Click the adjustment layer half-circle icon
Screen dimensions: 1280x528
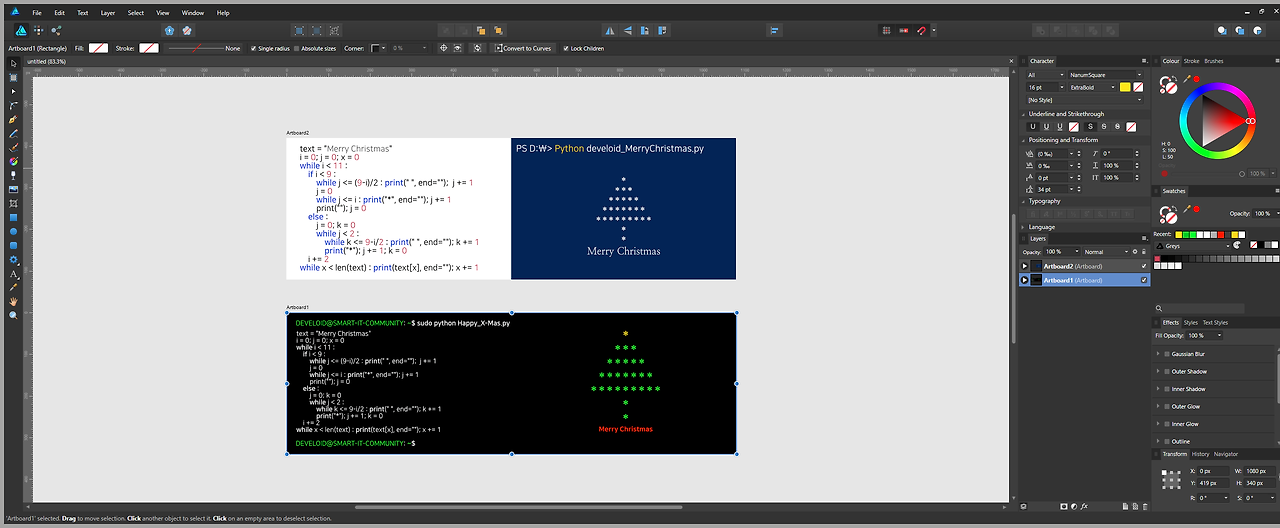click(x=1074, y=506)
